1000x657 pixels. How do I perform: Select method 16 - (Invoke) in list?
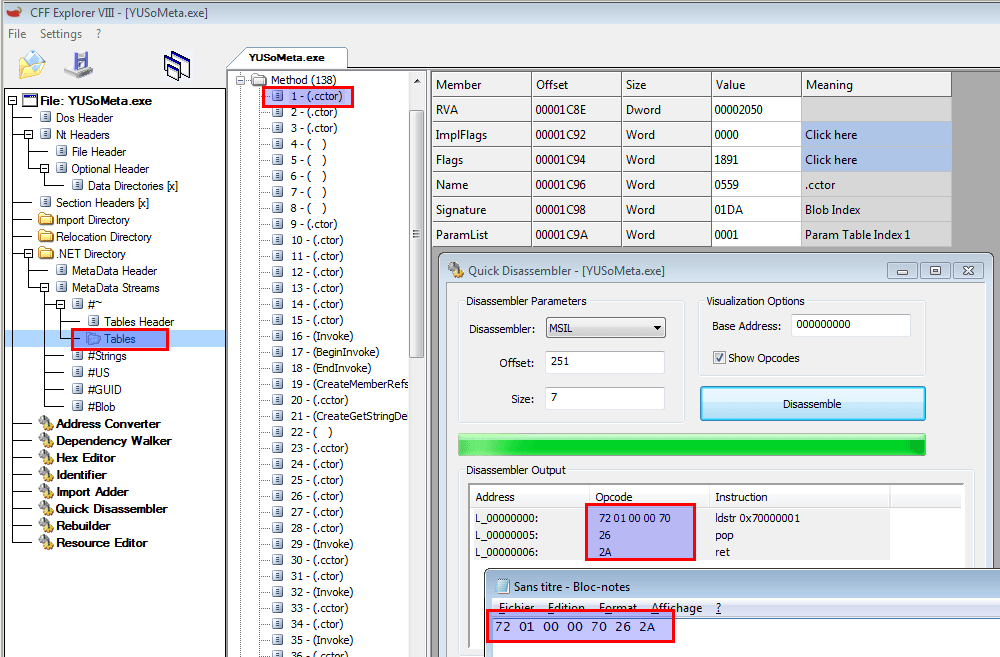pos(321,336)
